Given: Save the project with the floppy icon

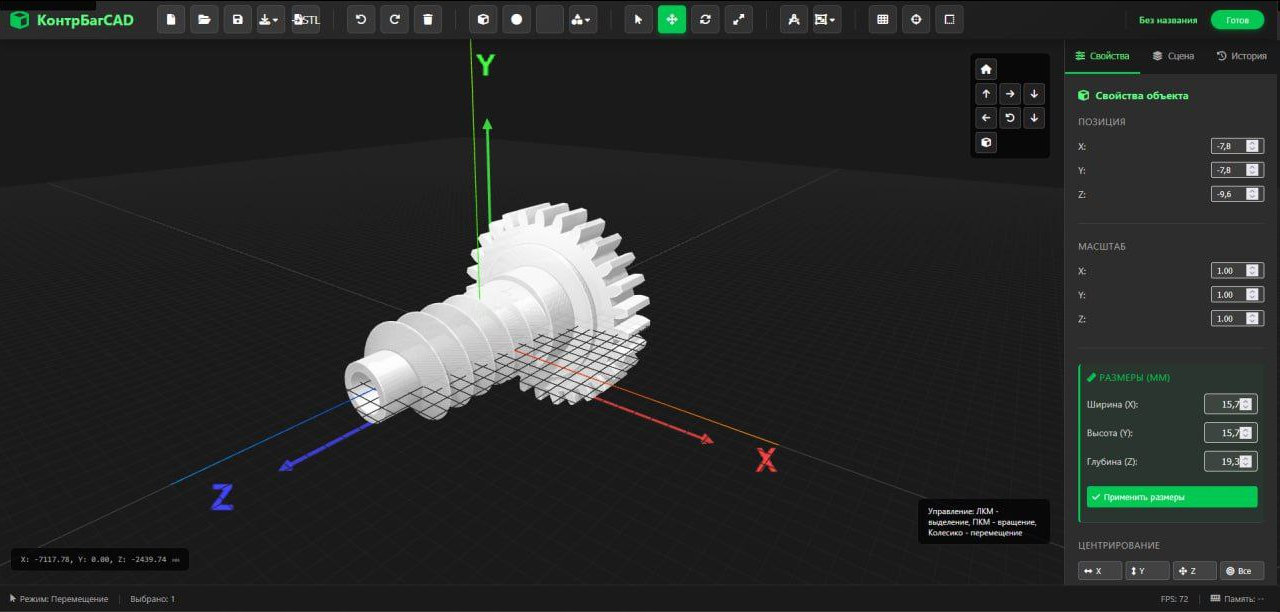Looking at the screenshot, I should tap(237, 19).
